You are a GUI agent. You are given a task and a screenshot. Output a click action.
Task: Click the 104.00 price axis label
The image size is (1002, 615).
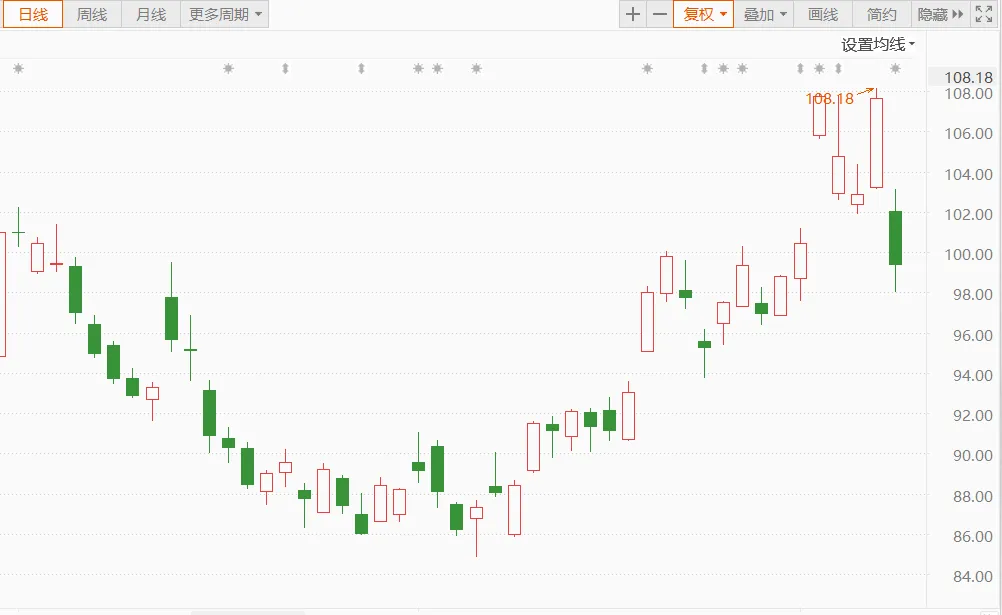pyautogui.click(x=968, y=174)
